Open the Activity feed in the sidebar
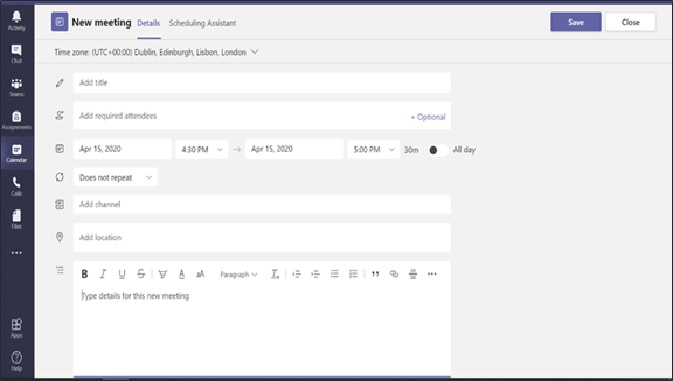 [x=16, y=21]
